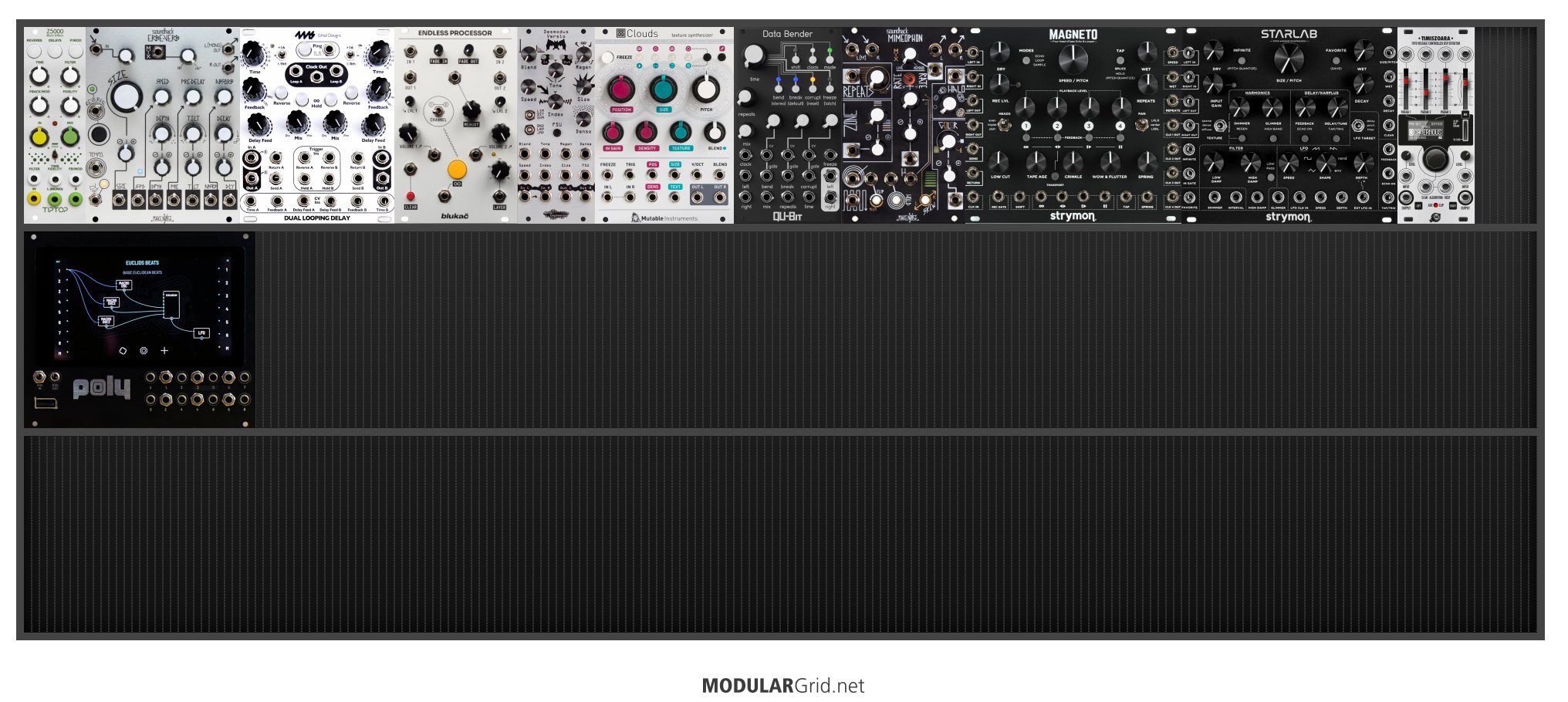
Task: Push the FREEZE button on Clouds
Action: (x=608, y=57)
